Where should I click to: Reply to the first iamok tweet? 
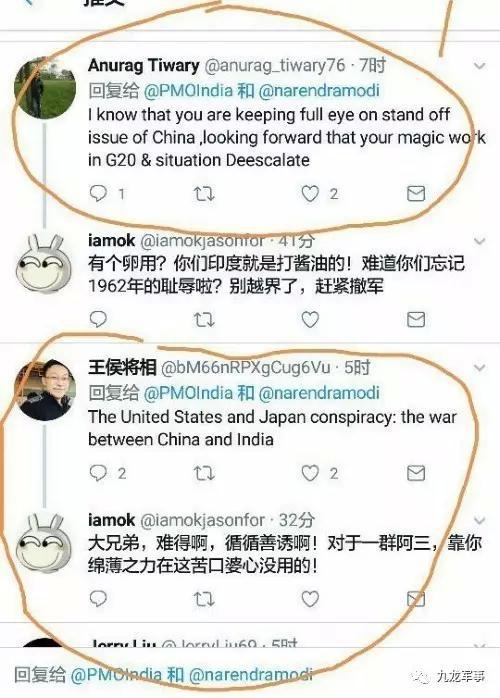tap(98, 319)
